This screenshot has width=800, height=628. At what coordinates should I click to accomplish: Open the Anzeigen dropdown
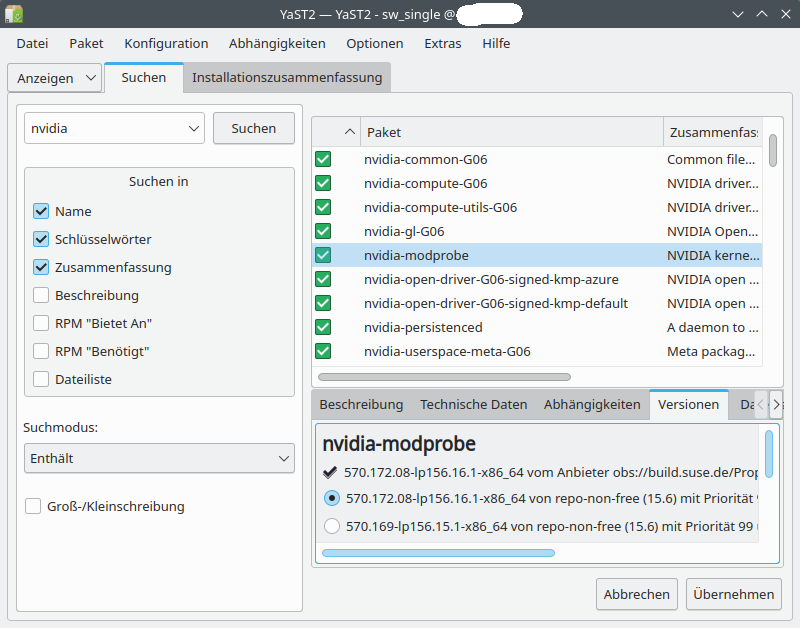(x=55, y=78)
